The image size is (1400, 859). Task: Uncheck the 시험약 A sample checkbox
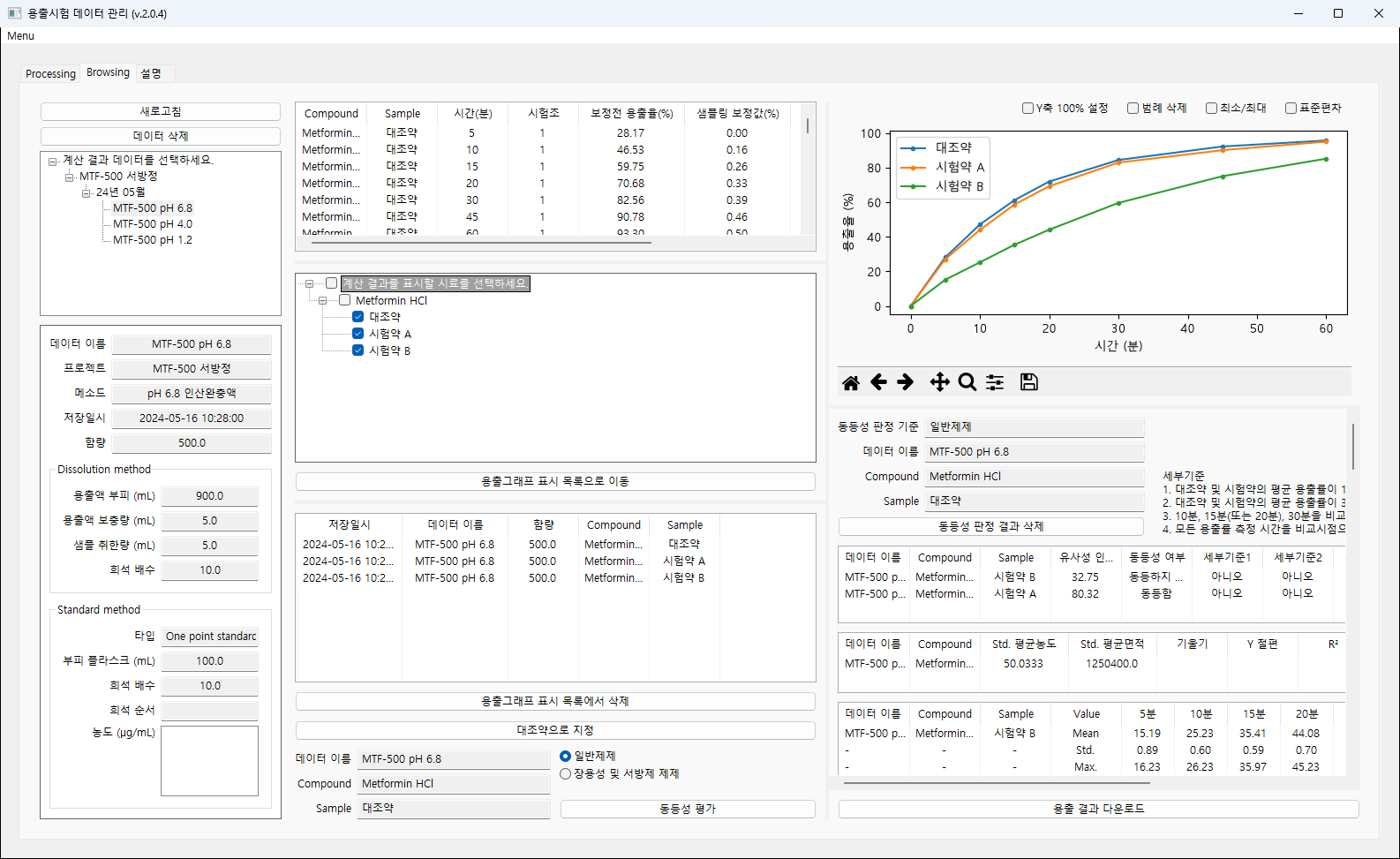point(358,334)
